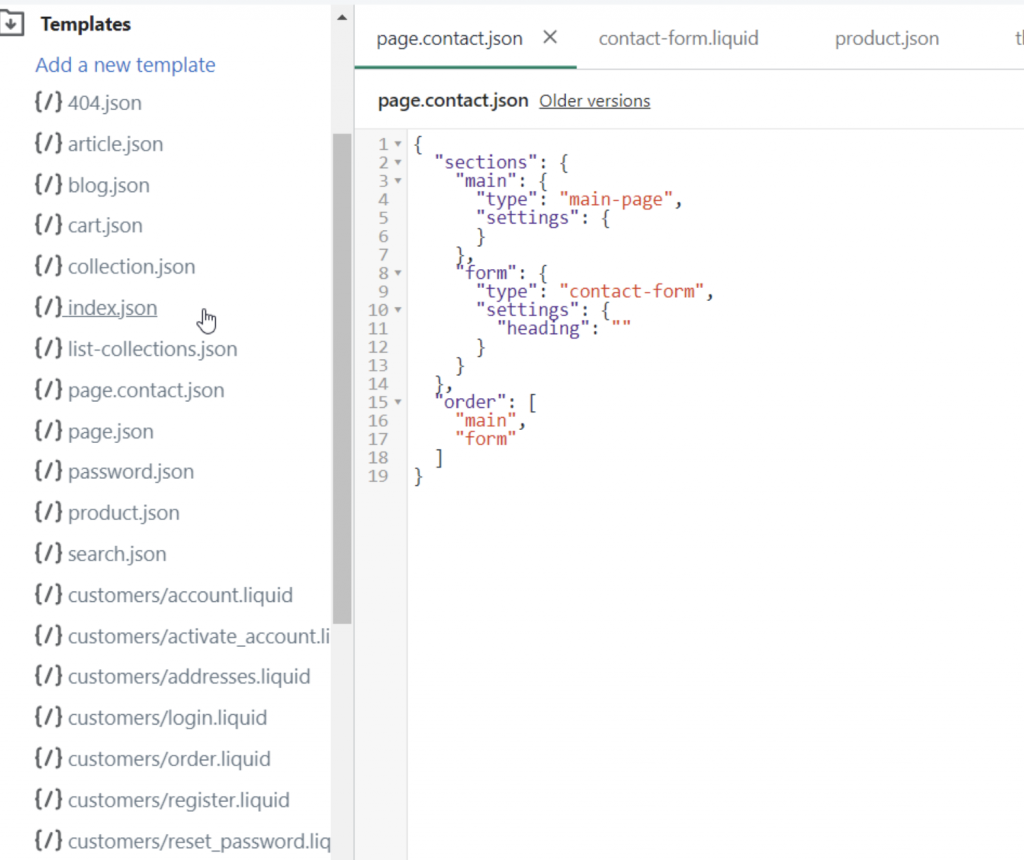Open the index.json template
This screenshot has width=1024, height=860.
[x=111, y=308]
